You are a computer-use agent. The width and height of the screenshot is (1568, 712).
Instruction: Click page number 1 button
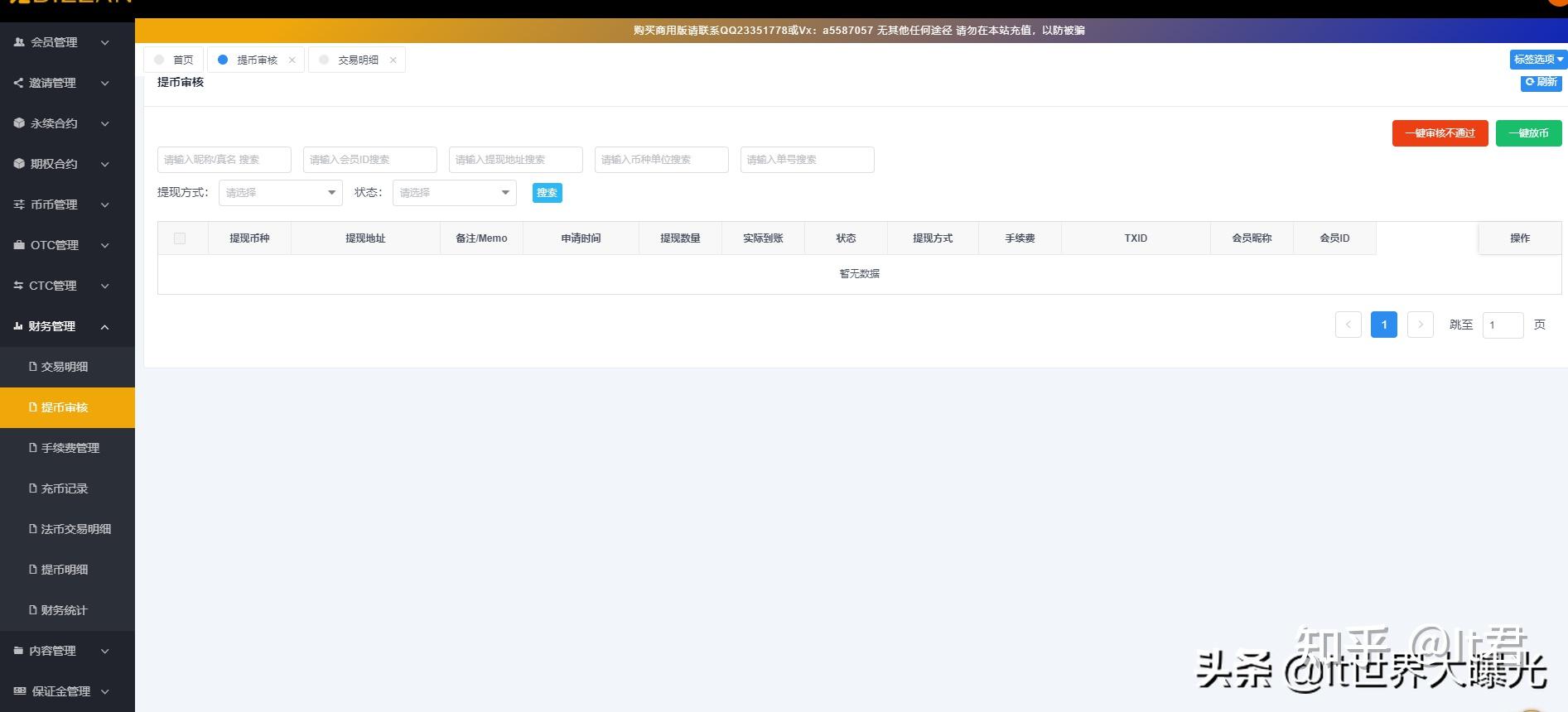(1383, 325)
